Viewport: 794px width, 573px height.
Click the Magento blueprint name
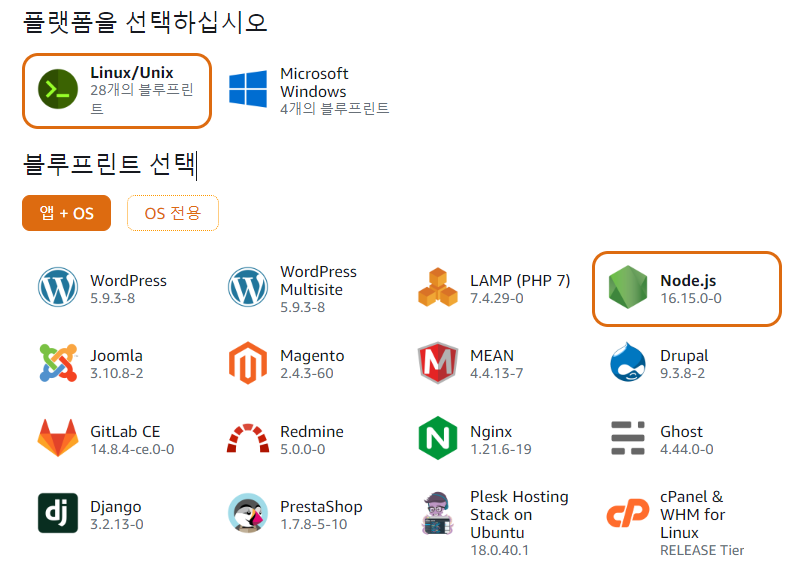coord(312,356)
